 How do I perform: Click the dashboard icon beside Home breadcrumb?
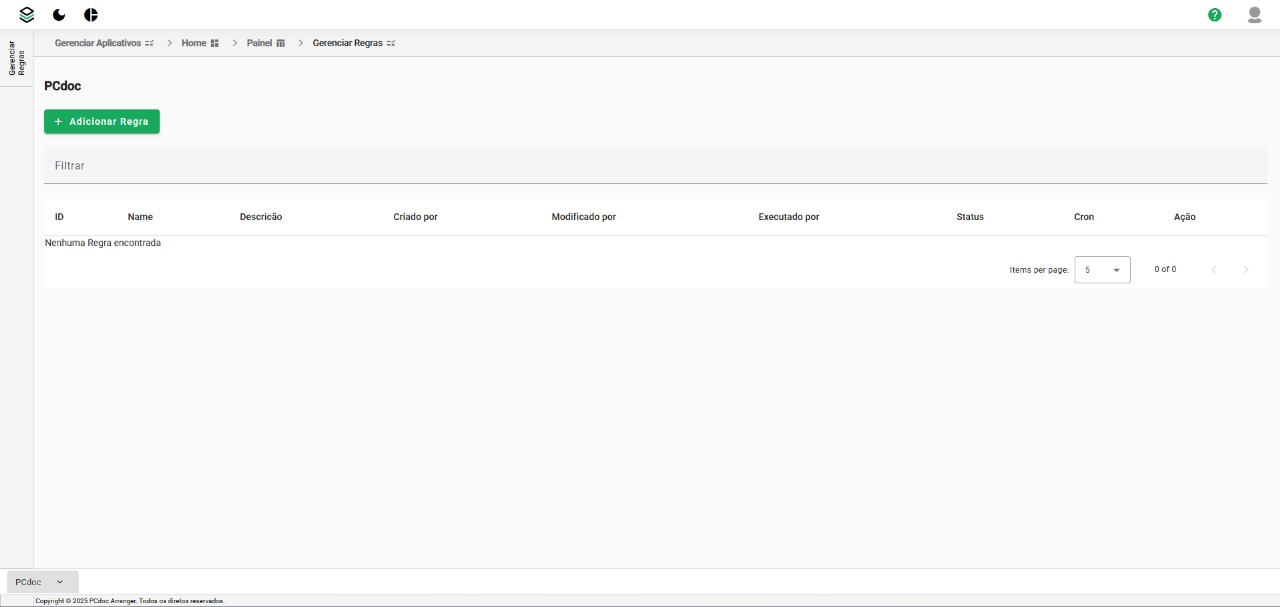tap(215, 44)
